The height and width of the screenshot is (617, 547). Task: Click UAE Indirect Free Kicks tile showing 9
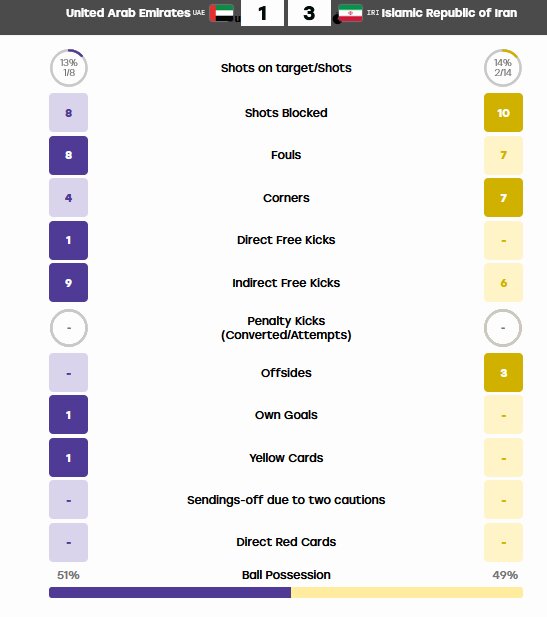point(68,283)
